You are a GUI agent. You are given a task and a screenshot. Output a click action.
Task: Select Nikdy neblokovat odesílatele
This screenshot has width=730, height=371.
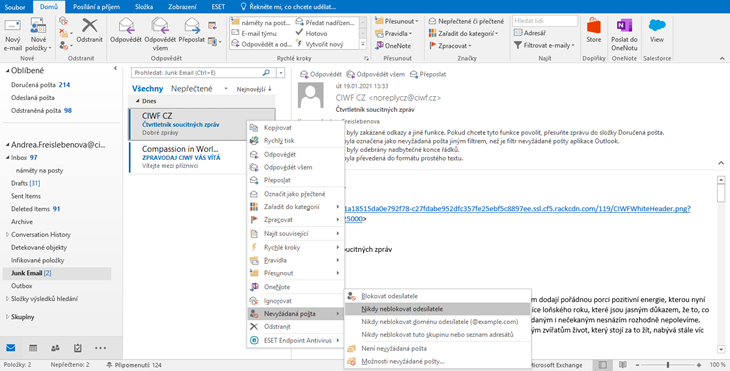(x=438, y=309)
